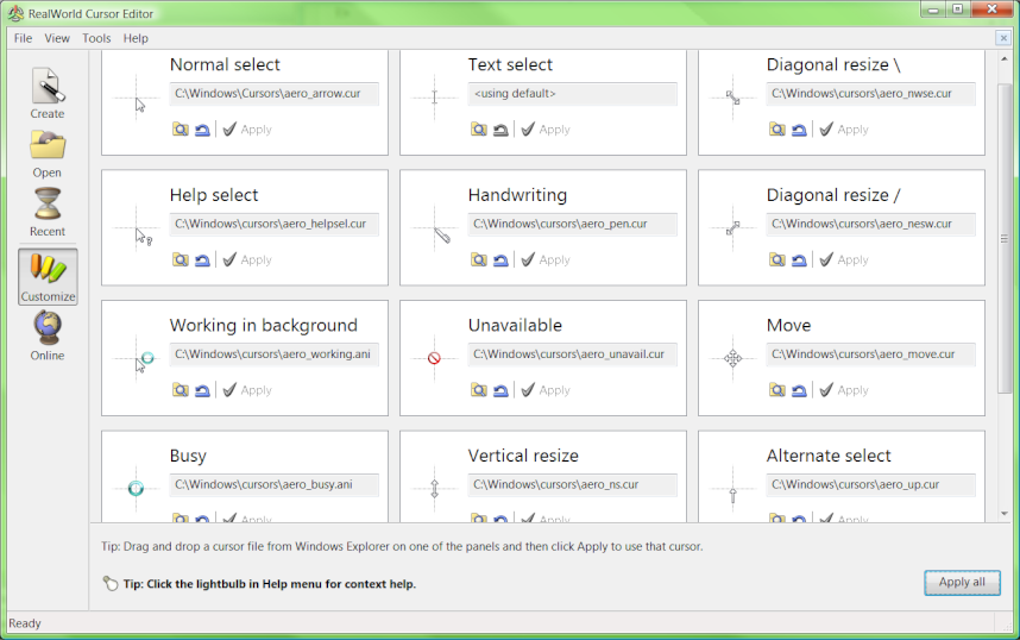1020x640 pixels.
Task: Browse for Handwriting cursor file
Action: [479, 260]
